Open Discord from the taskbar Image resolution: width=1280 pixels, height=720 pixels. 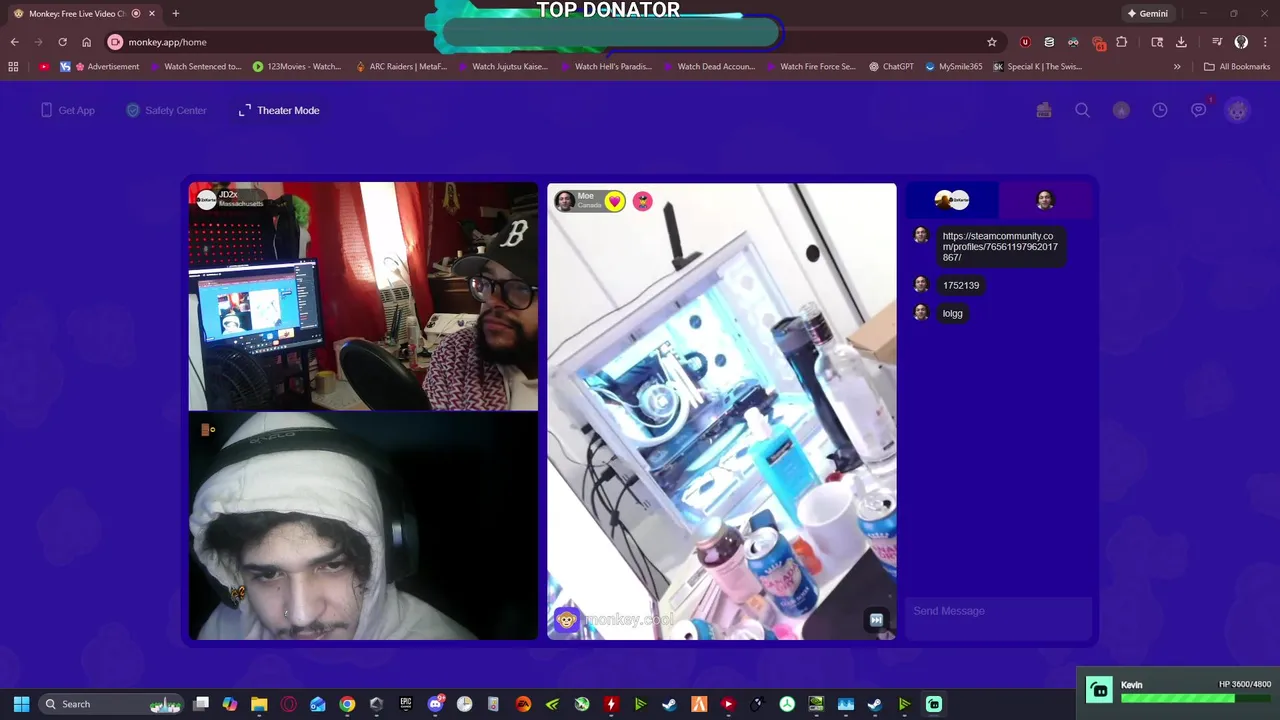pos(435,704)
